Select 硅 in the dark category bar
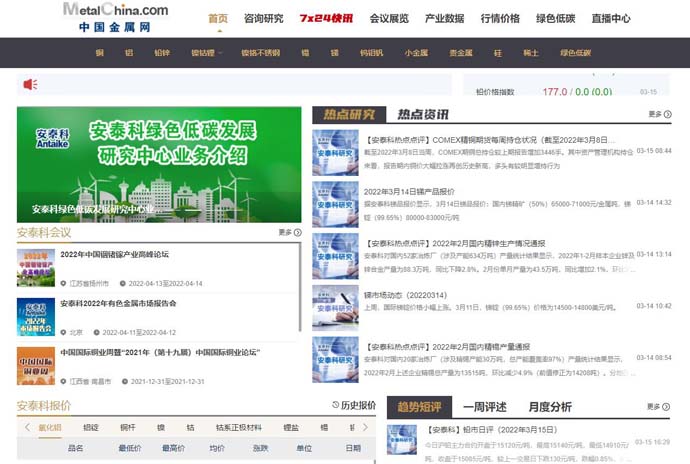This screenshot has width=690, height=464. click(498, 53)
